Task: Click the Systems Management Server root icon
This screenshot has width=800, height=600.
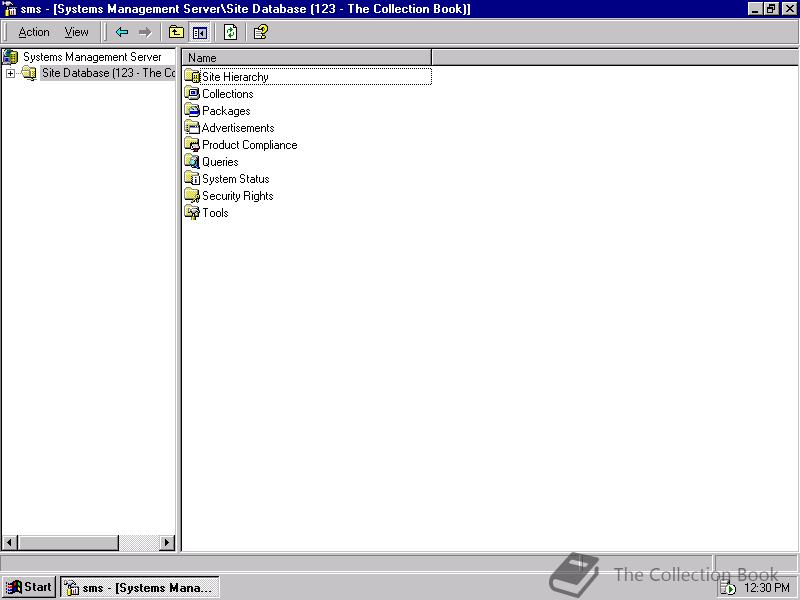Action: point(11,57)
